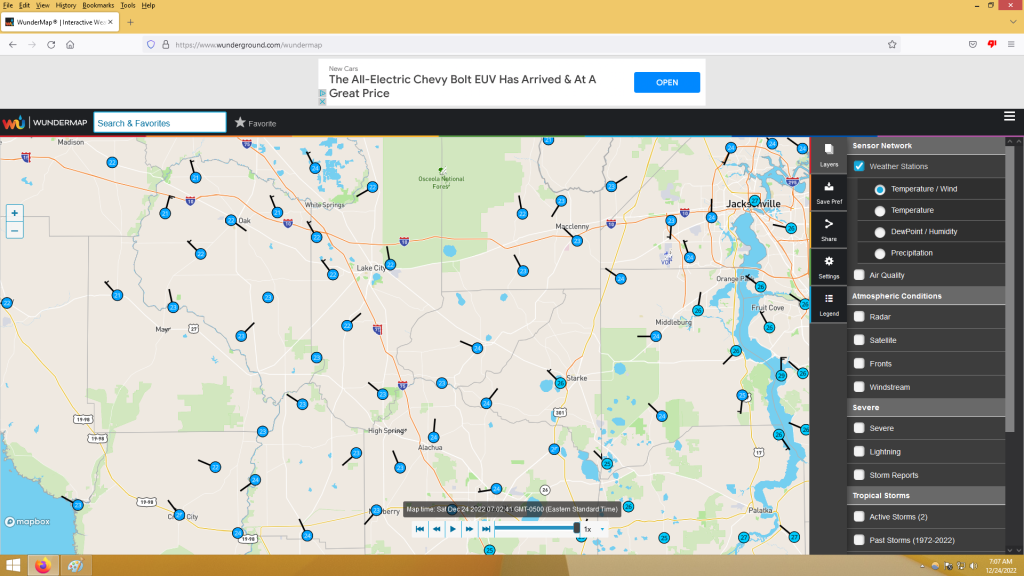Click the taskbar clock

(1000, 566)
